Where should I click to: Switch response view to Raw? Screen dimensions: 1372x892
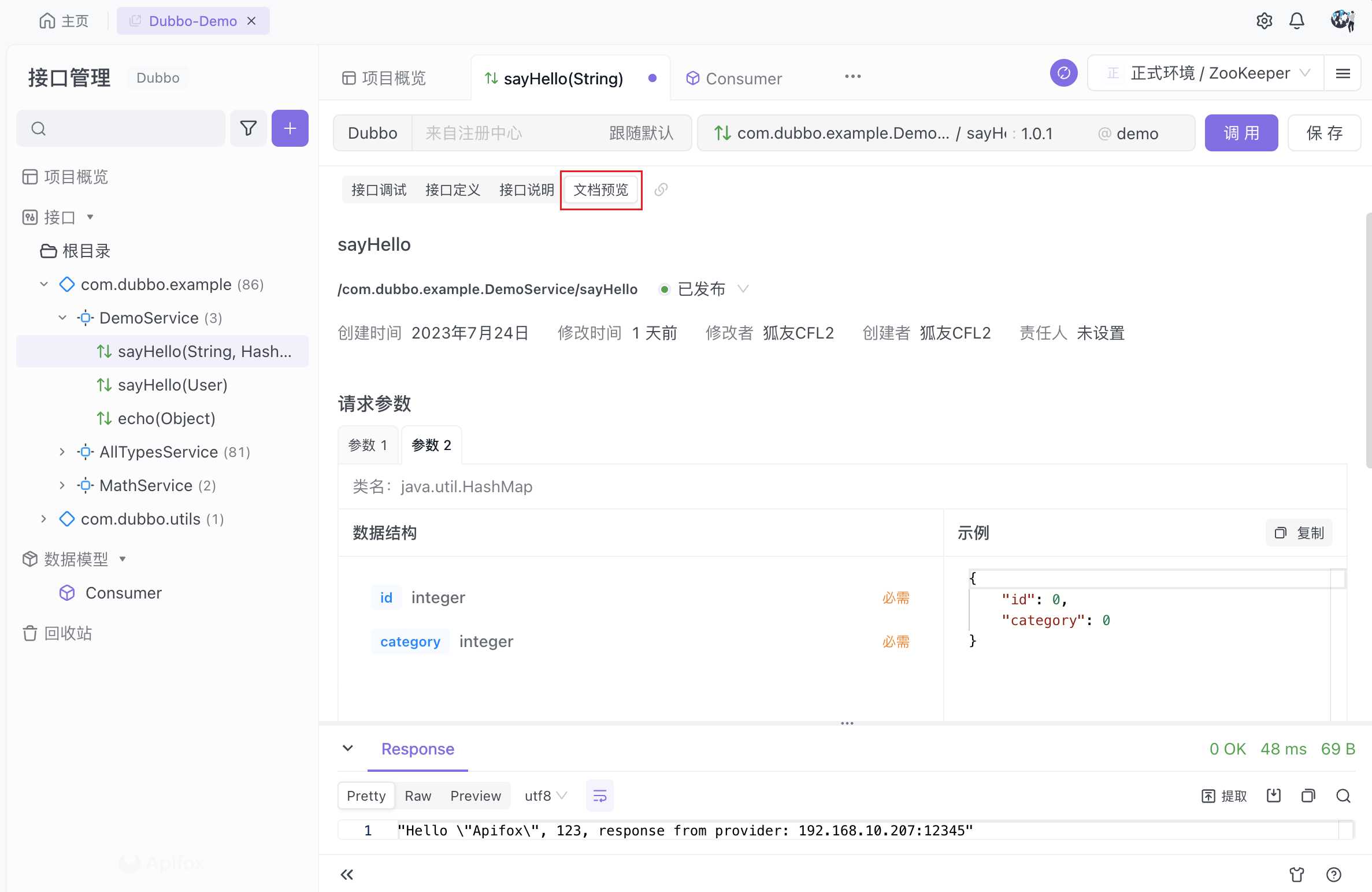tap(418, 796)
